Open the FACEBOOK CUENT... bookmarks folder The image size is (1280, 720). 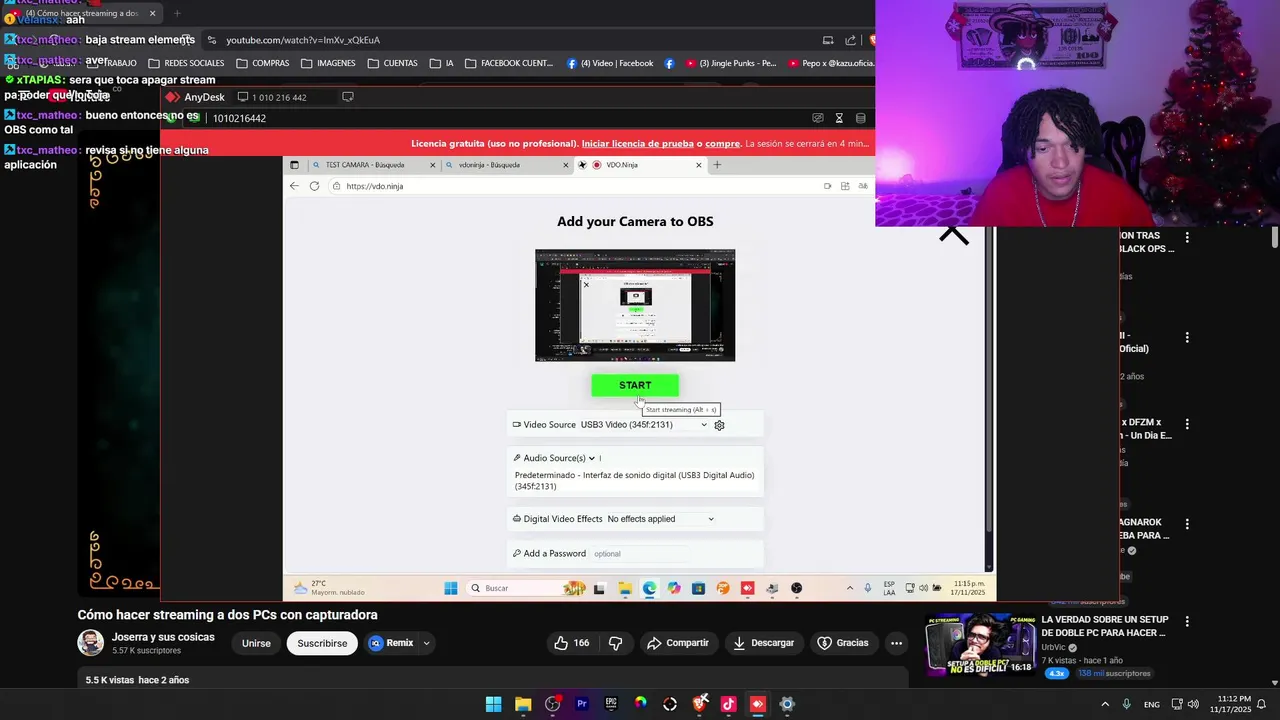click(509, 63)
